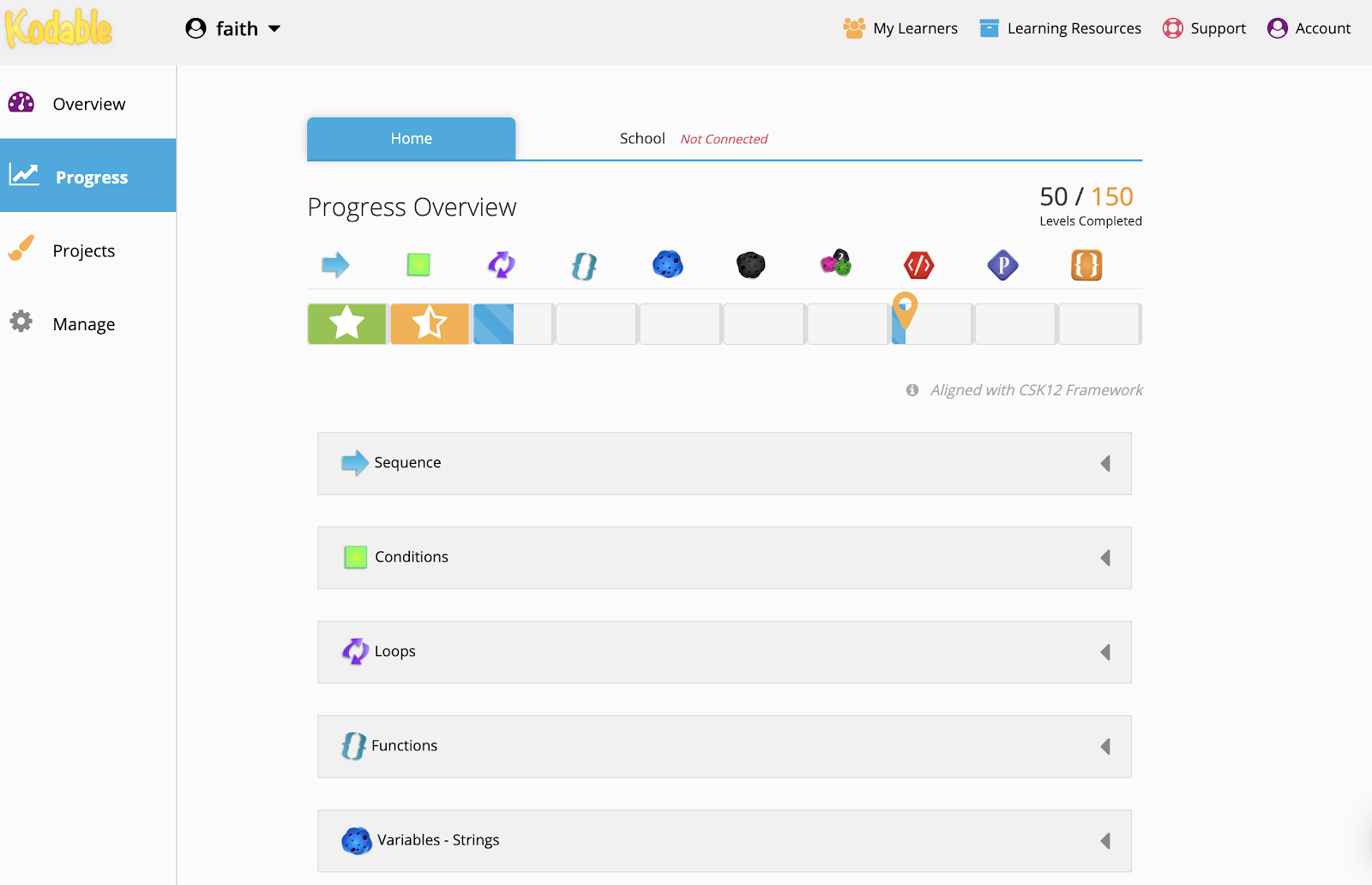Click the info icon beside CSK12 Framework
Viewport: 1372px width, 885px height.
(912, 390)
